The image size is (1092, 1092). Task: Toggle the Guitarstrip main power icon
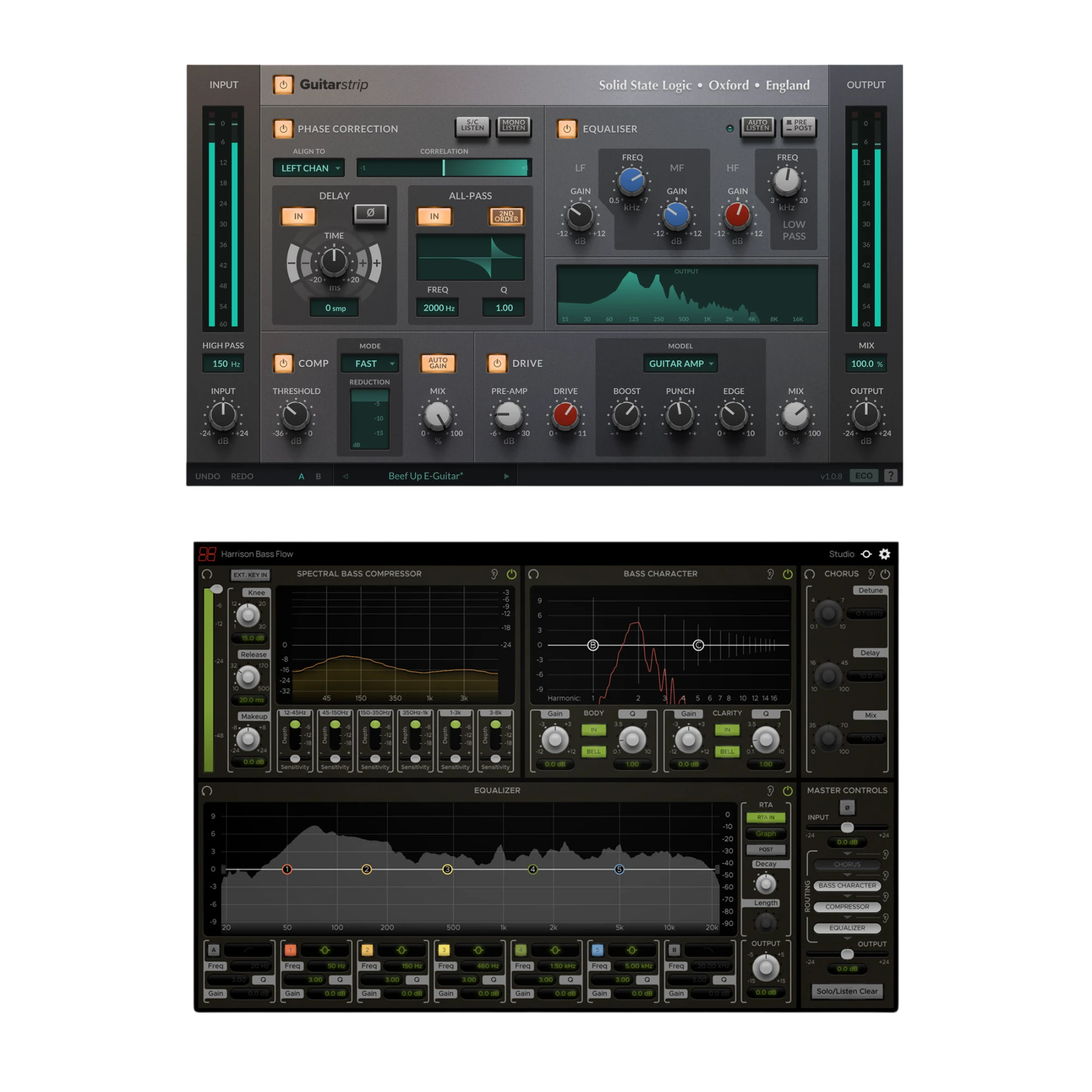pos(283,85)
